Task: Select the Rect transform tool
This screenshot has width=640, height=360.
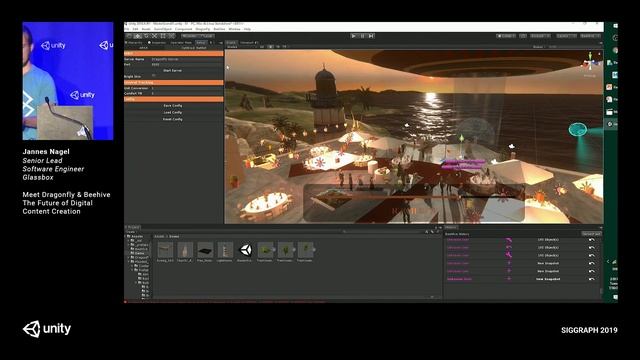Action: click(163, 36)
